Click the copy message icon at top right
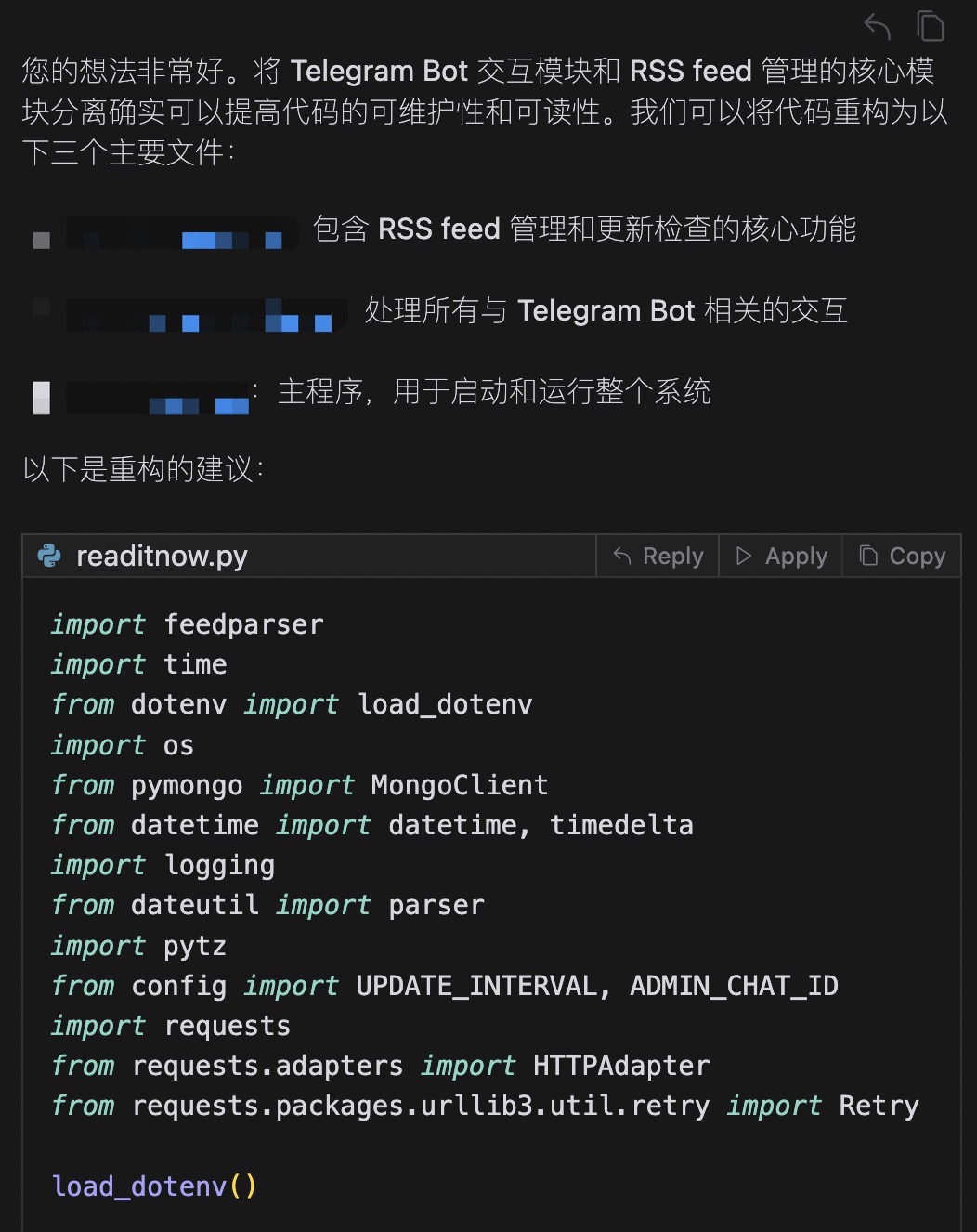Screen dimensions: 977x1232 [931, 26]
